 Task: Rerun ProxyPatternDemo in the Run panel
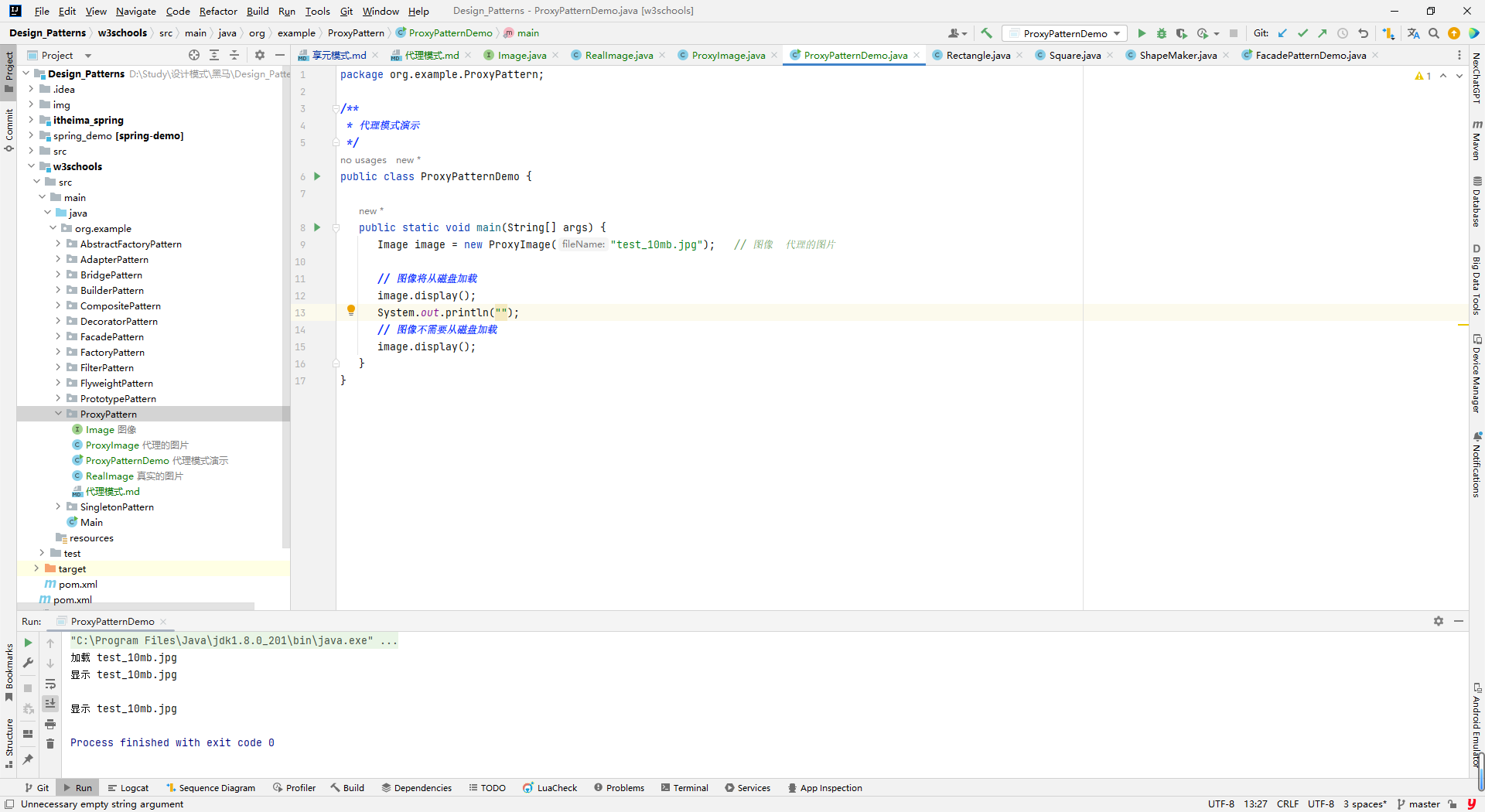(x=28, y=643)
